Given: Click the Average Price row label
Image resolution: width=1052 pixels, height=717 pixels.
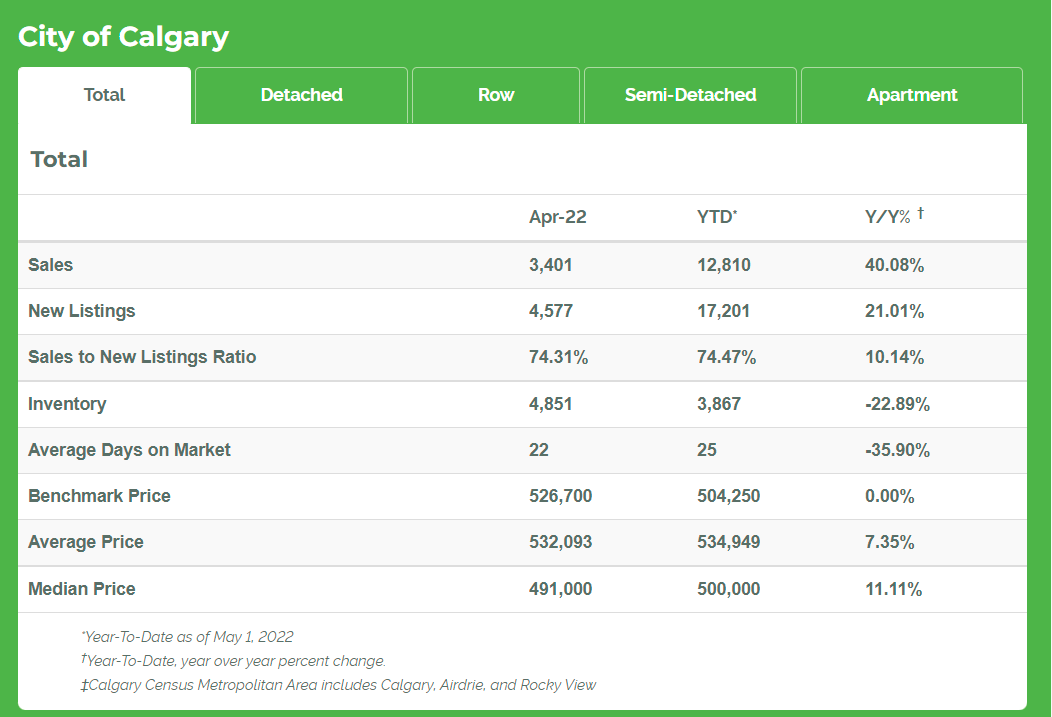Looking at the screenshot, I should (86, 542).
